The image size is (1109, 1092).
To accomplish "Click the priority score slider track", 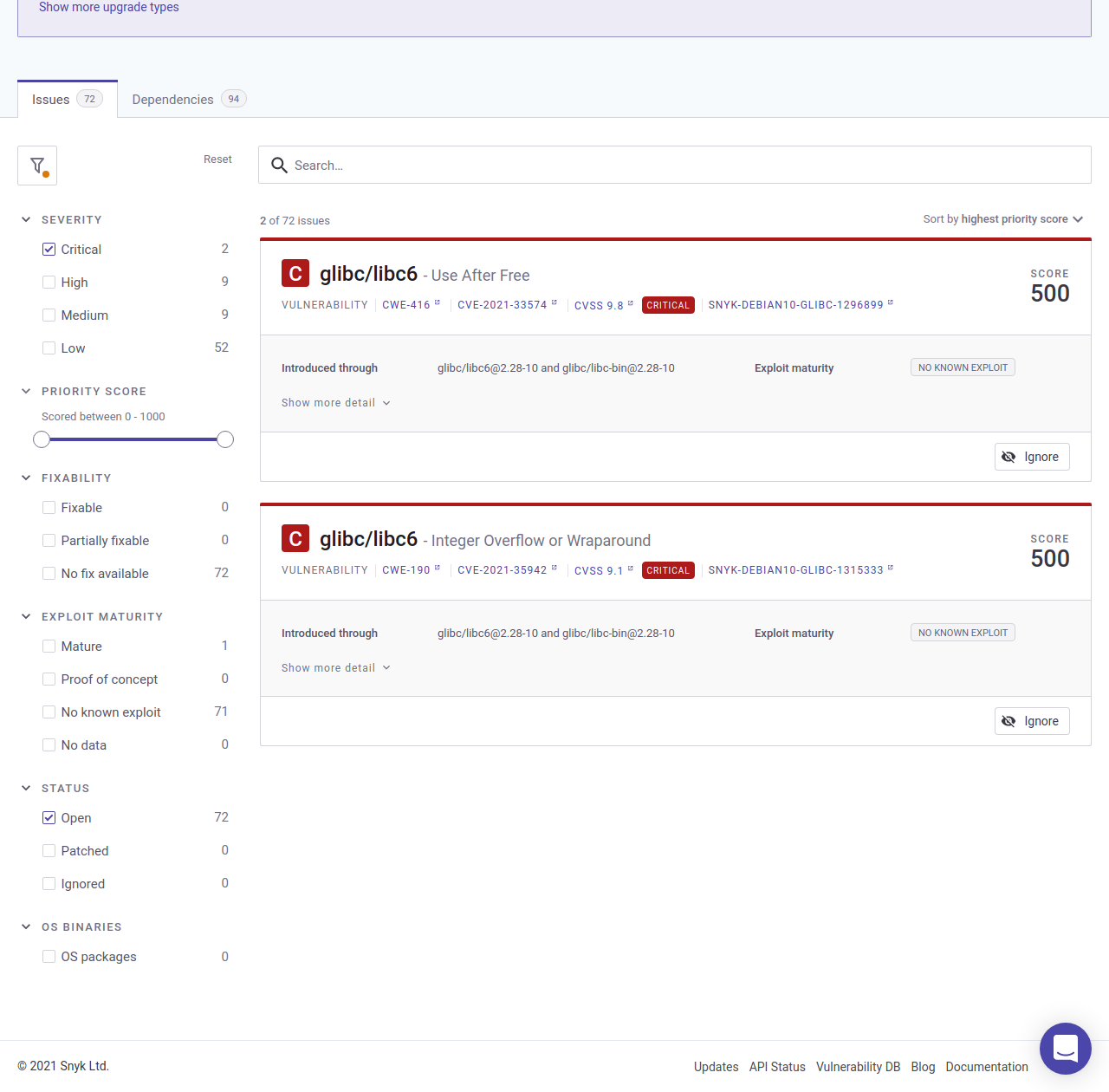I will point(133,439).
